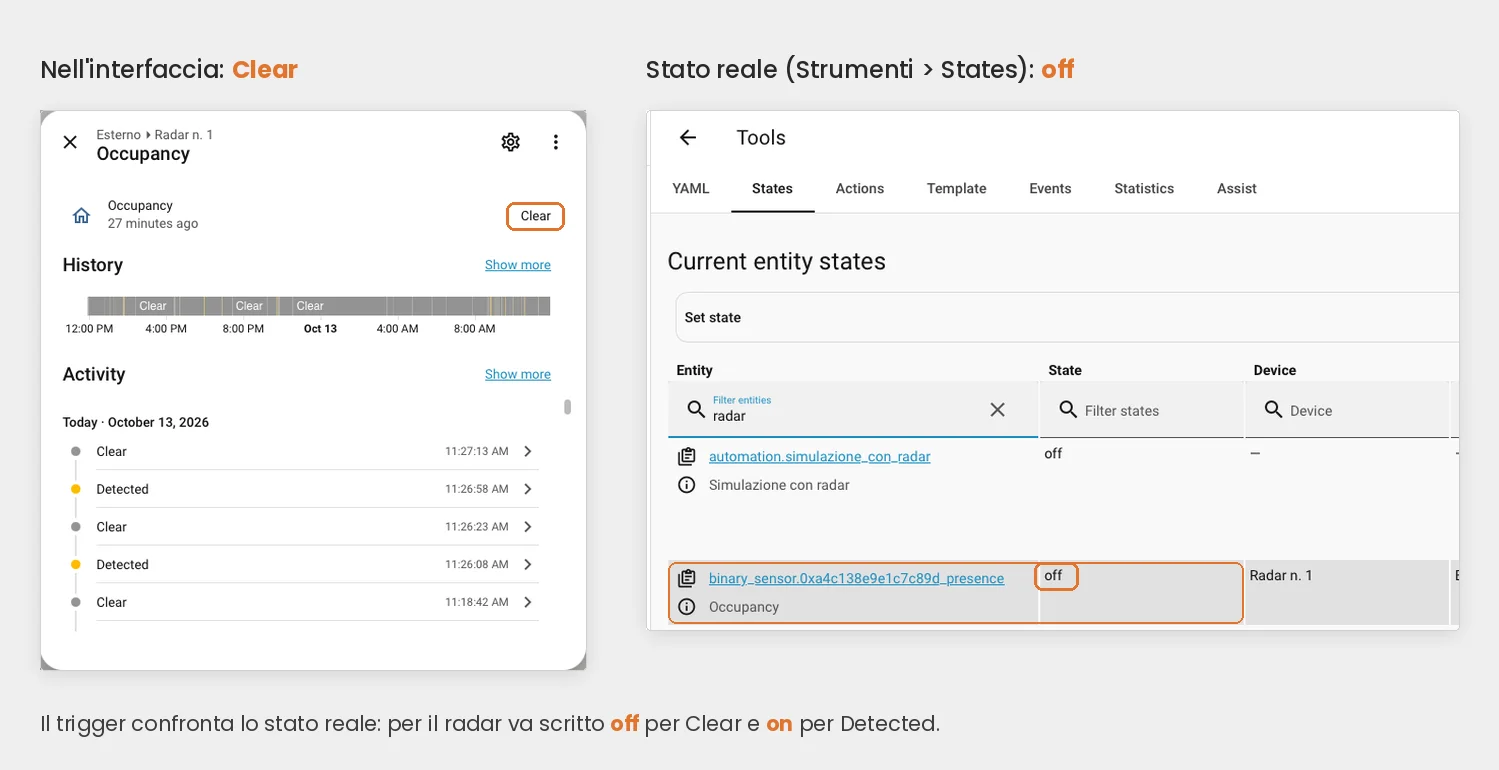Screen dimensions: 1499x770
Task: Open the Statistics tab
Action: point(1144,188)
